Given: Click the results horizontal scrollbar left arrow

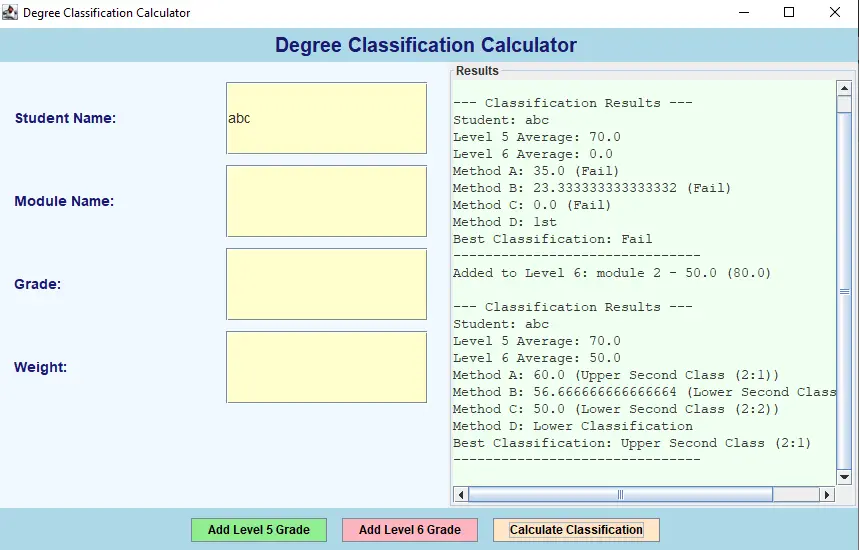Looking at the screenshot, I should [461, 495].
